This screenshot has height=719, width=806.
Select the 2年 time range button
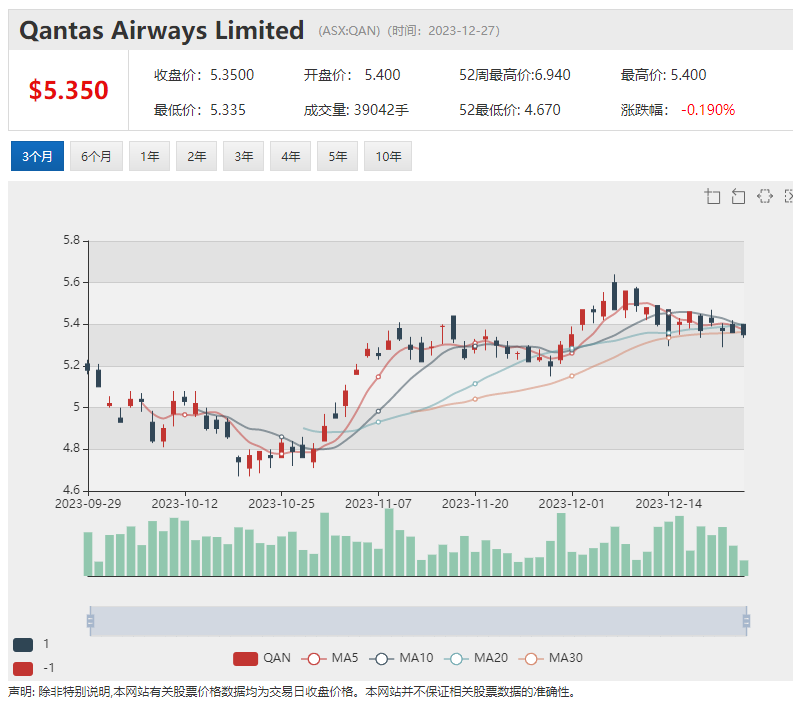196,156
